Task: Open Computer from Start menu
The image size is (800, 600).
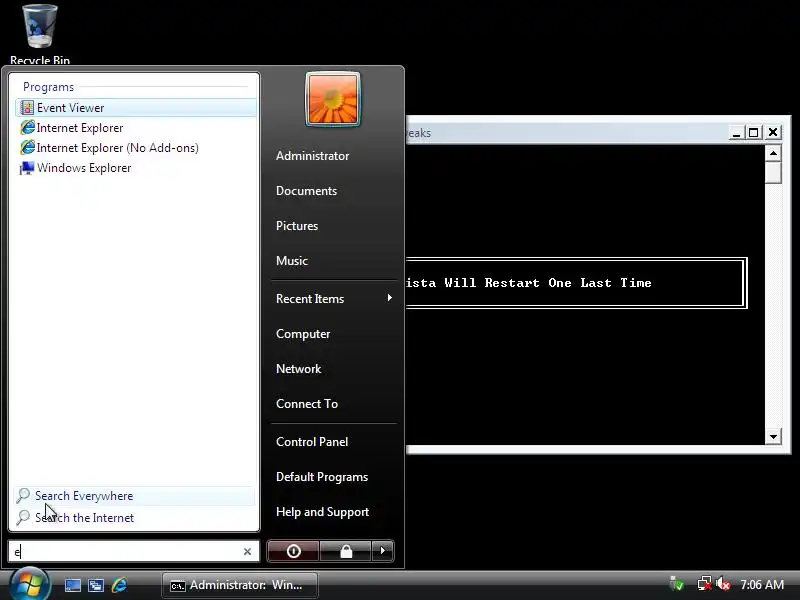Action: (303, 334)
